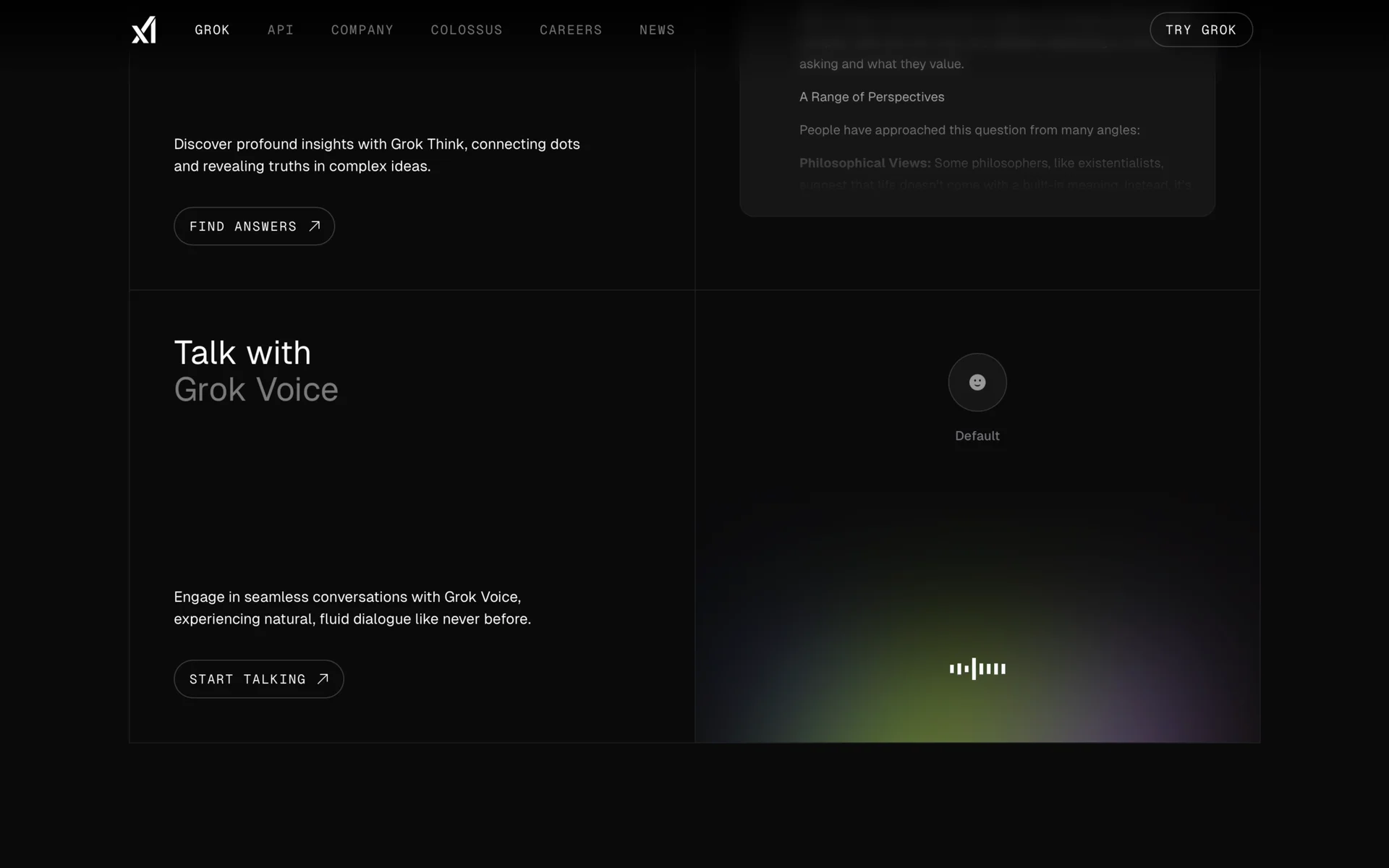This screenshot has width=1389, height=868.
Task: Click the xAI logo in header
Action: pyautogui.click(x=144, y=30)
